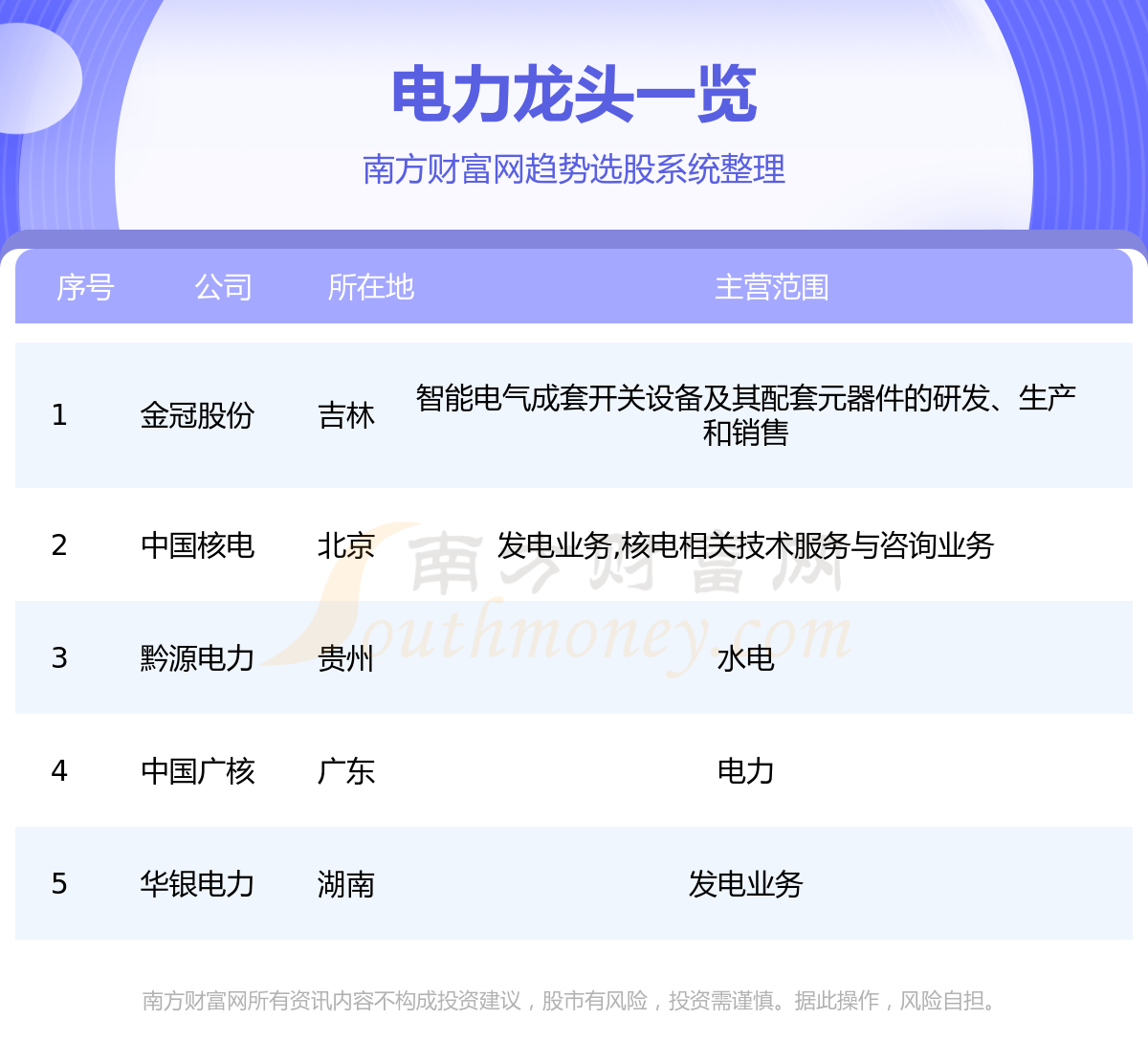Select the row number 1 cell
Screen dimensions: 1148x1042
pos(59,415)
